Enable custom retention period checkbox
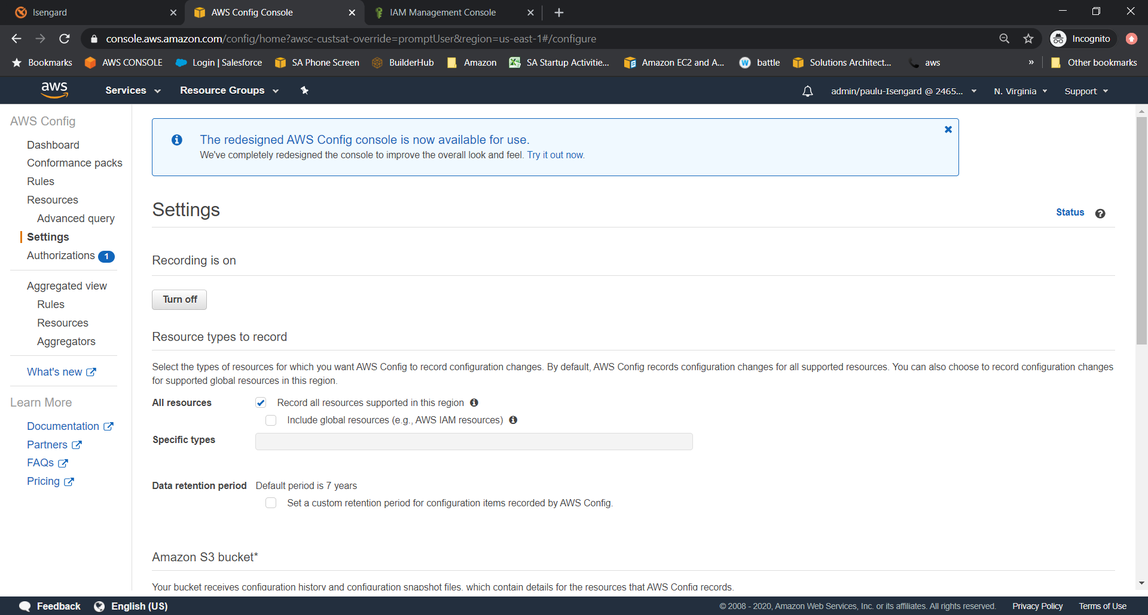The height and width of the screenshot is (615, 1148). tap(271, 503)
